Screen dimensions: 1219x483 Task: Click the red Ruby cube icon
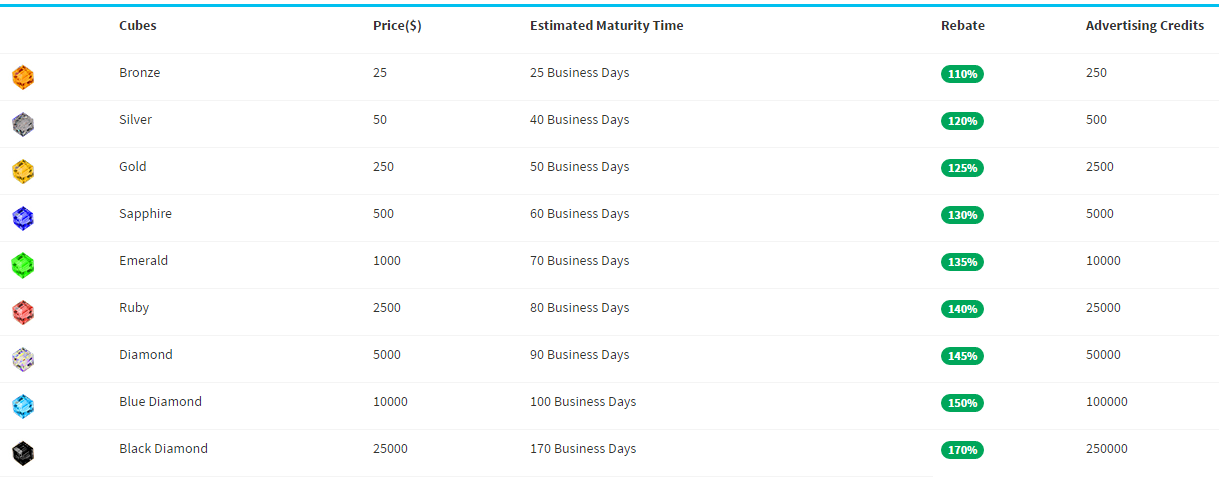tap(23, 312)
